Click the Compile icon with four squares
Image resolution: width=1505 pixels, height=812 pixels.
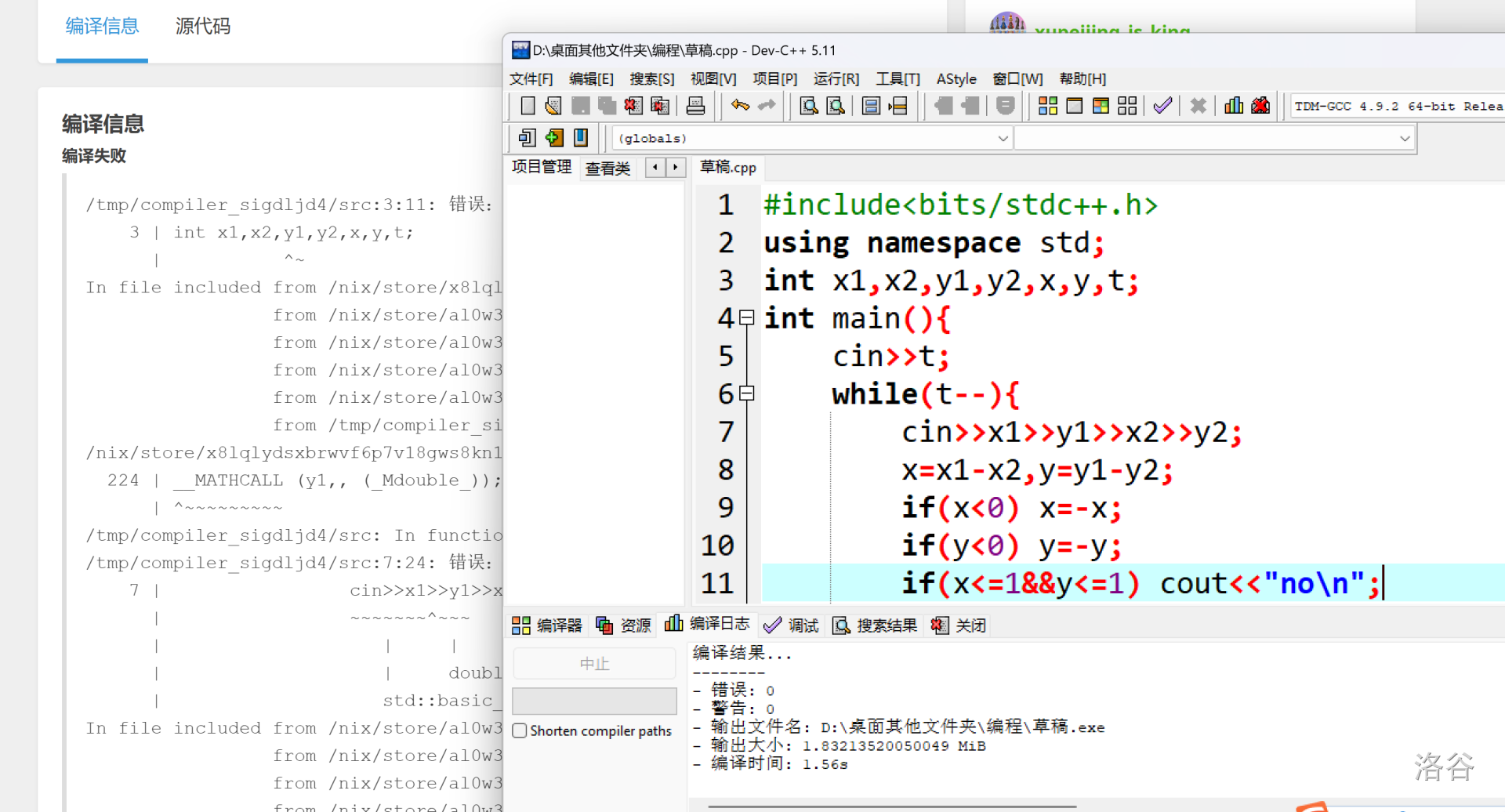tap(1047, 106)
